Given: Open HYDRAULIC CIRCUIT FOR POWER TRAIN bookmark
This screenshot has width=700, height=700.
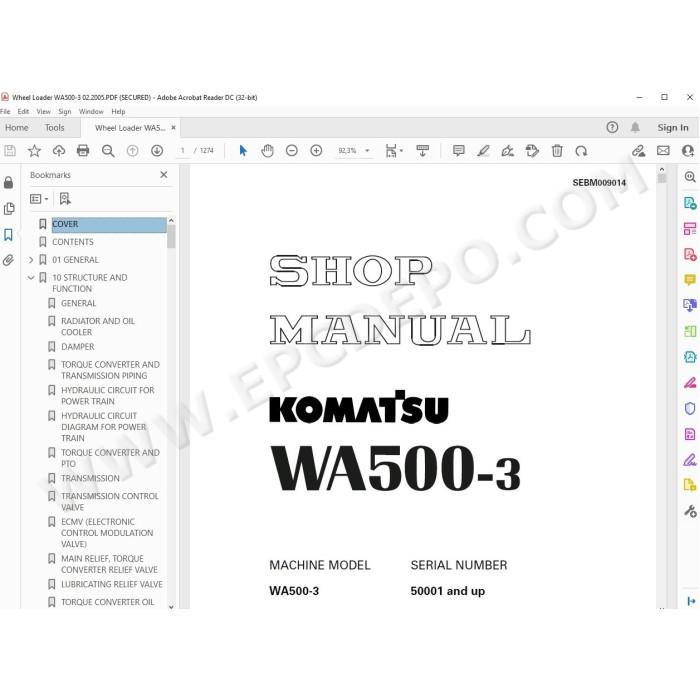Looking at the screenshot, I should click(x=108, y=396).
